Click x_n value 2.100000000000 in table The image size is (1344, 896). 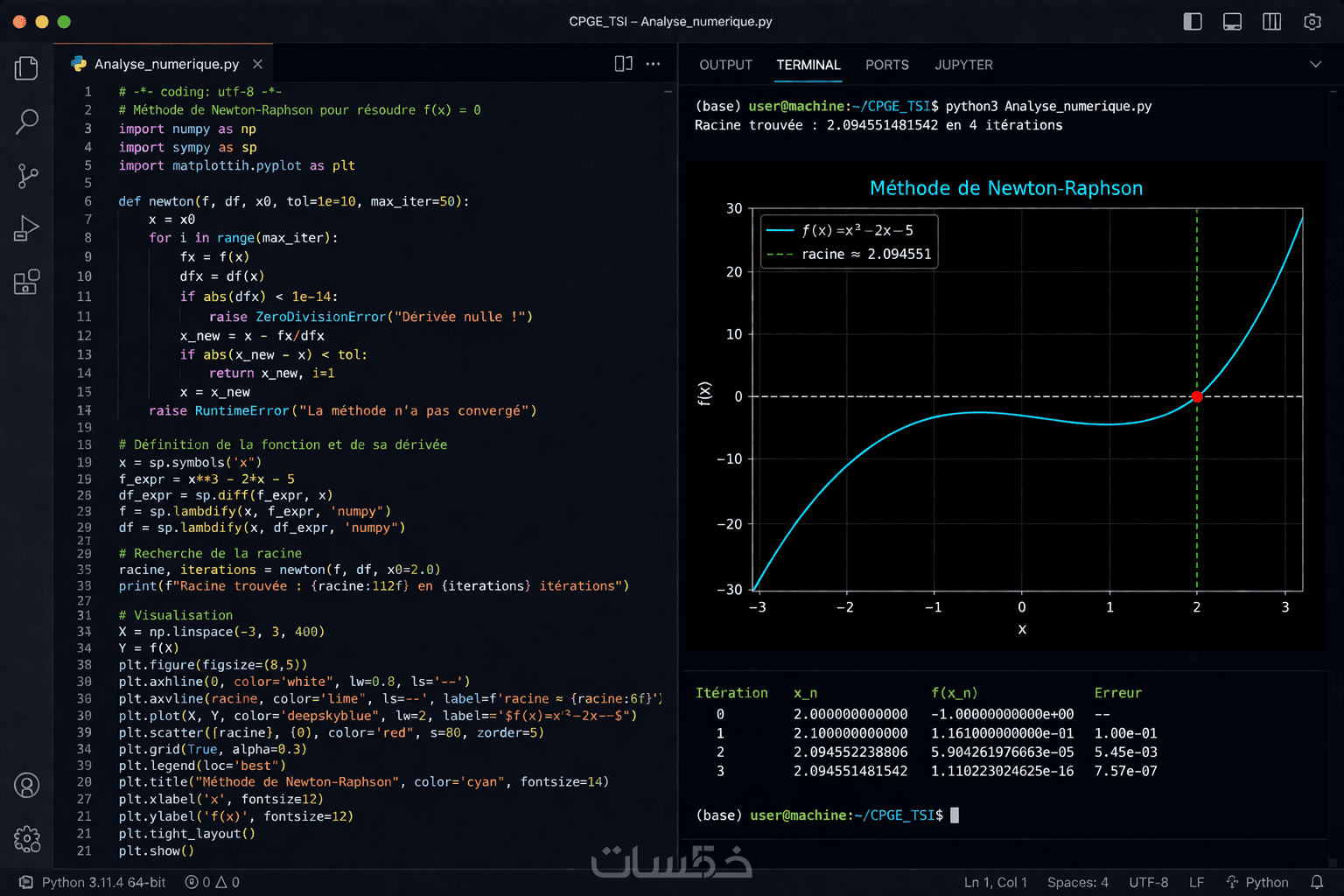point(850,733)
